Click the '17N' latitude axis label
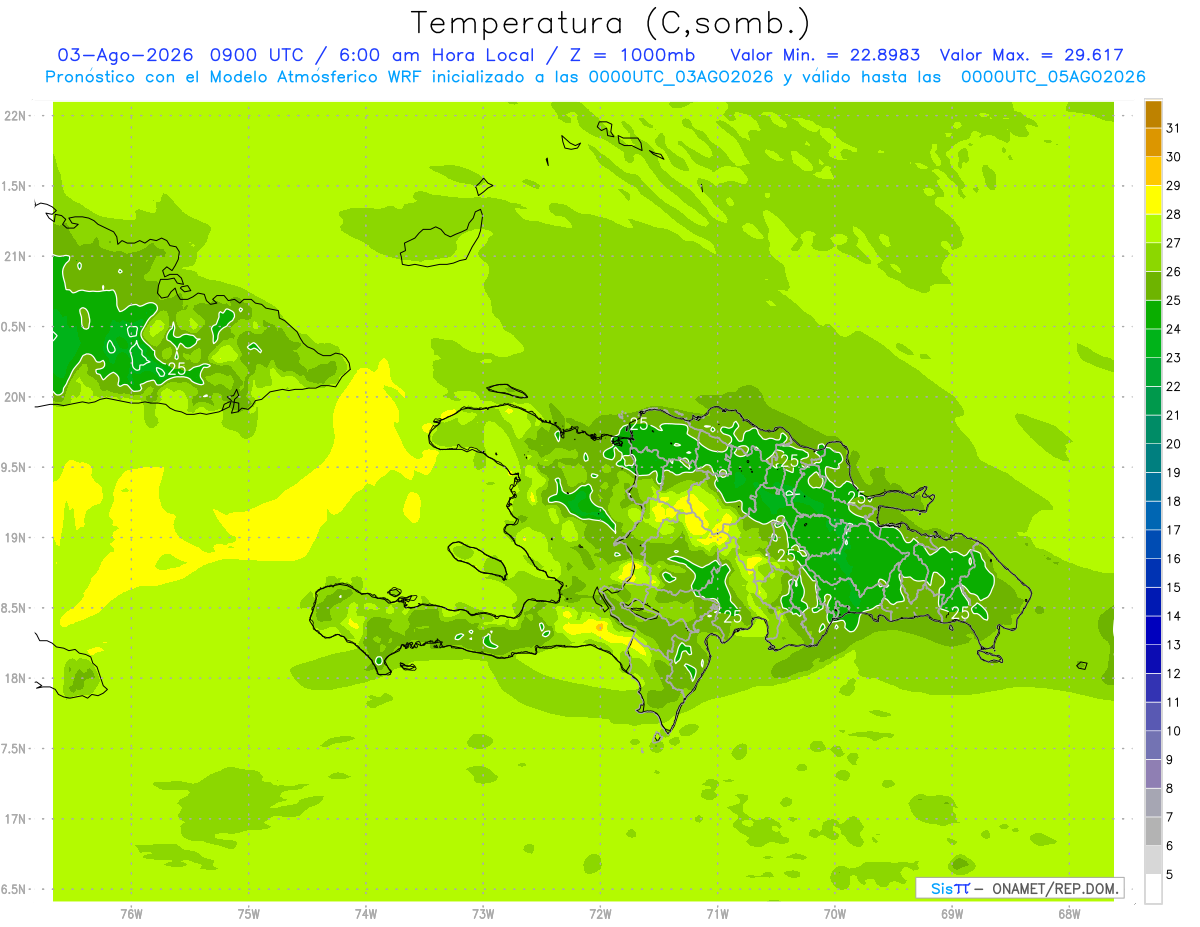Image resolution: width=1200 pixels, height=927 pixels. coord(17,819)
